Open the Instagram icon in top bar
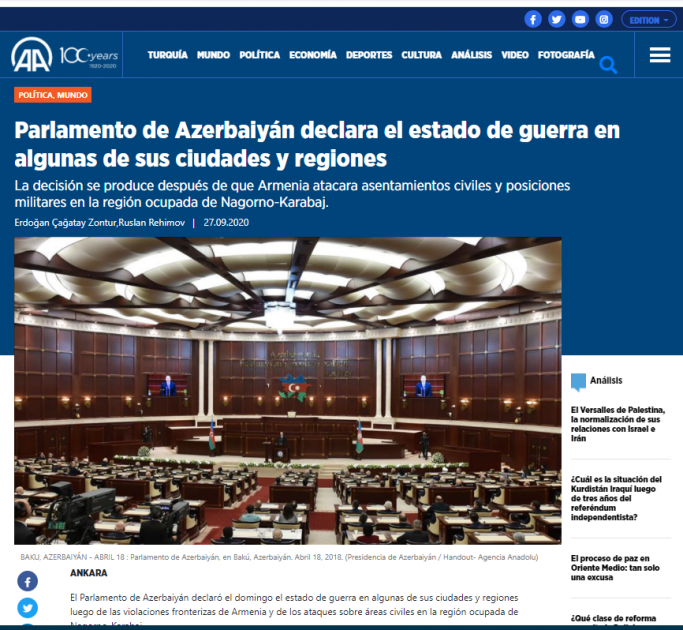683x630 pixels. click(604, 20)
